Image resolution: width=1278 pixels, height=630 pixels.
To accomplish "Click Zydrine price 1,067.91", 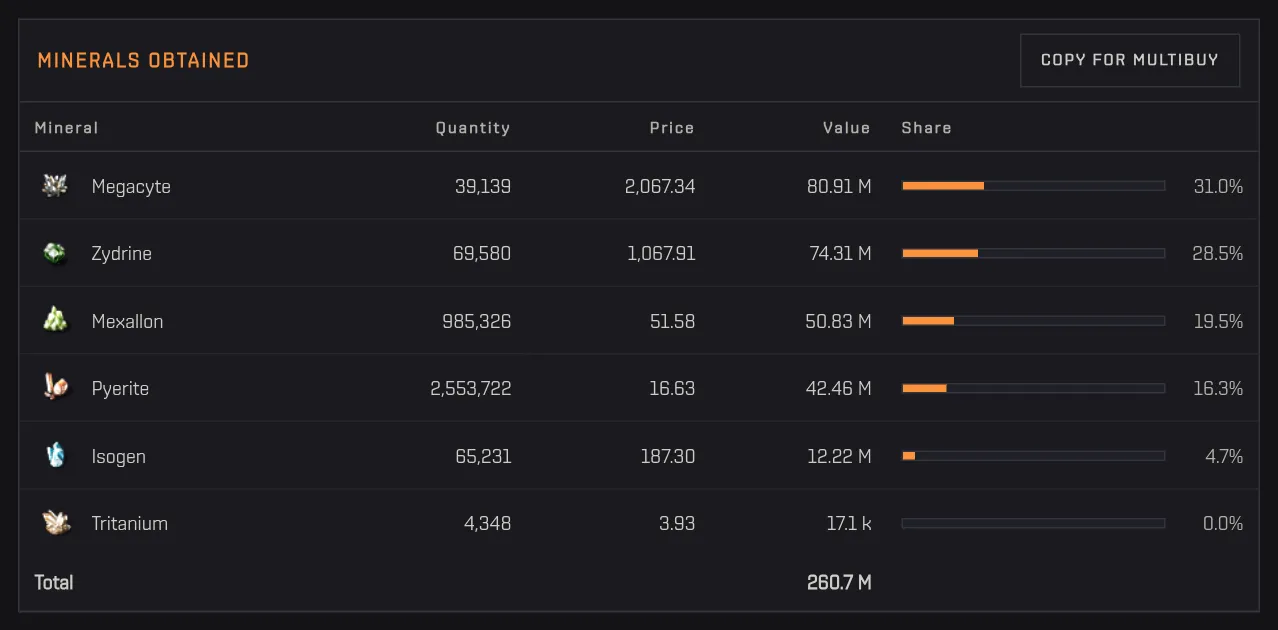I will [661, 254].
